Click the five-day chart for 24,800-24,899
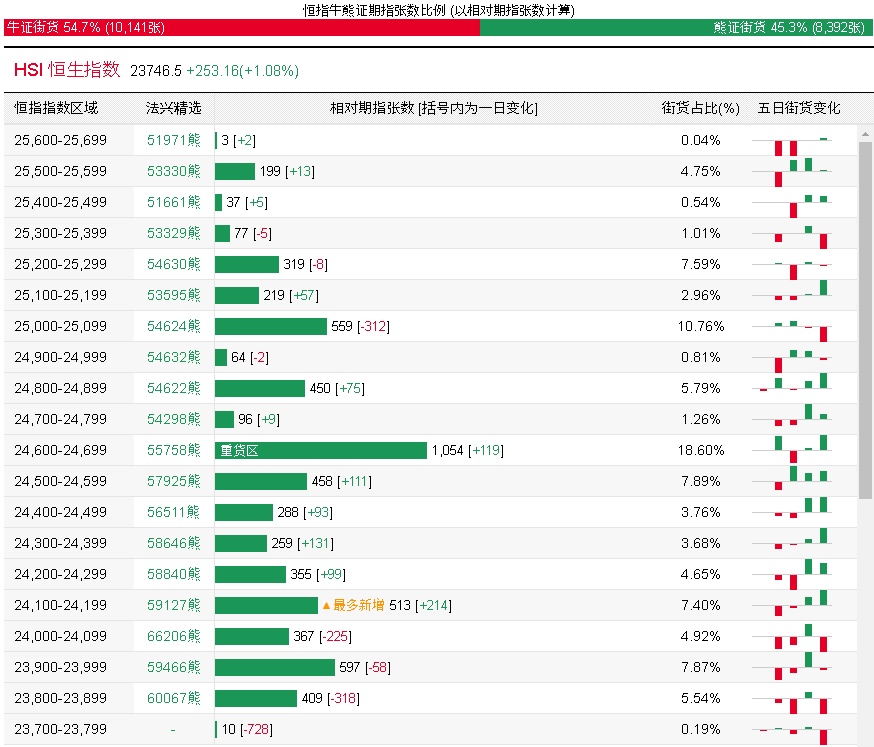The height and width of the screenshot is (747, 874). click(x=792, y=382)
